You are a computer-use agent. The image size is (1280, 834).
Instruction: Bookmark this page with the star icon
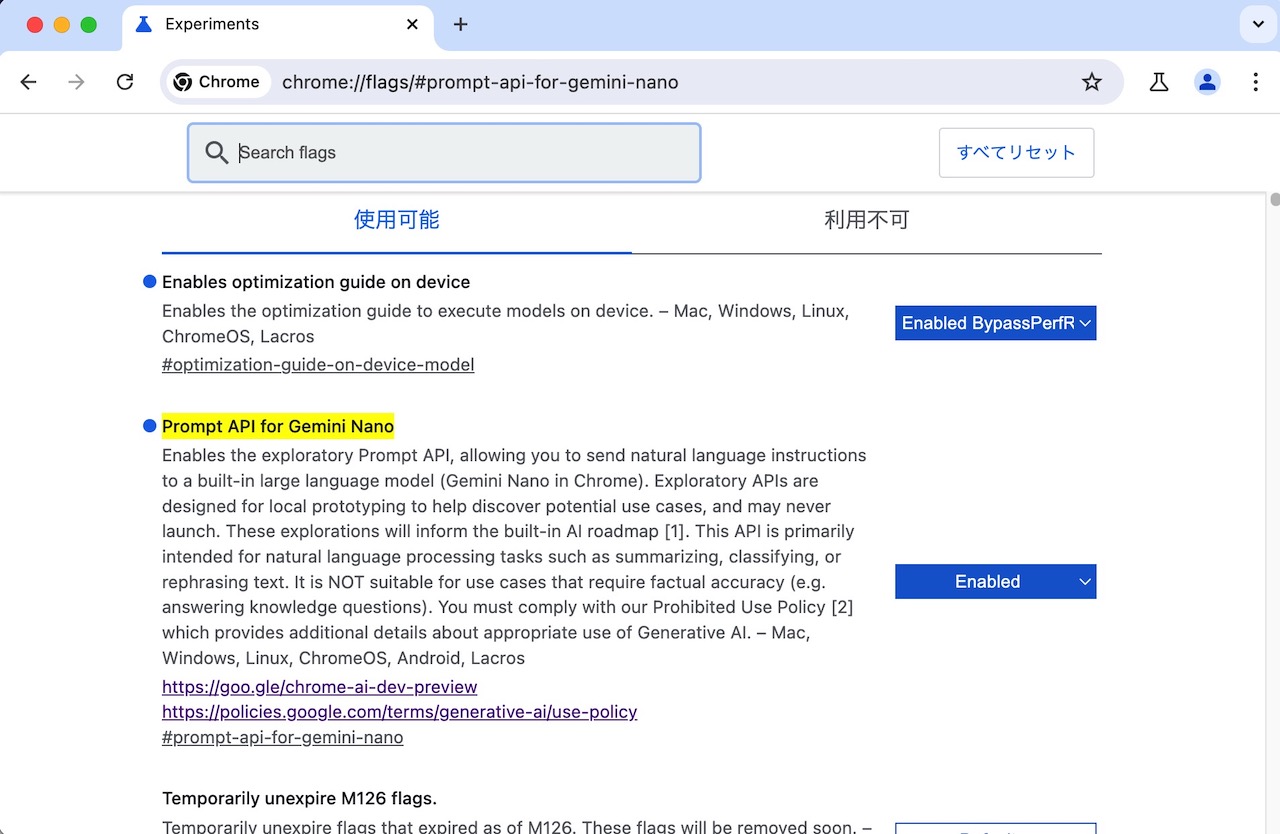coord(1092,82)
